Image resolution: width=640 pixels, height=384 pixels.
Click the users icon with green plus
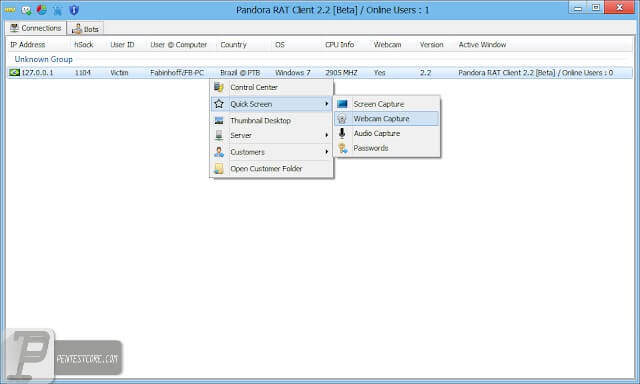[27, 10]
